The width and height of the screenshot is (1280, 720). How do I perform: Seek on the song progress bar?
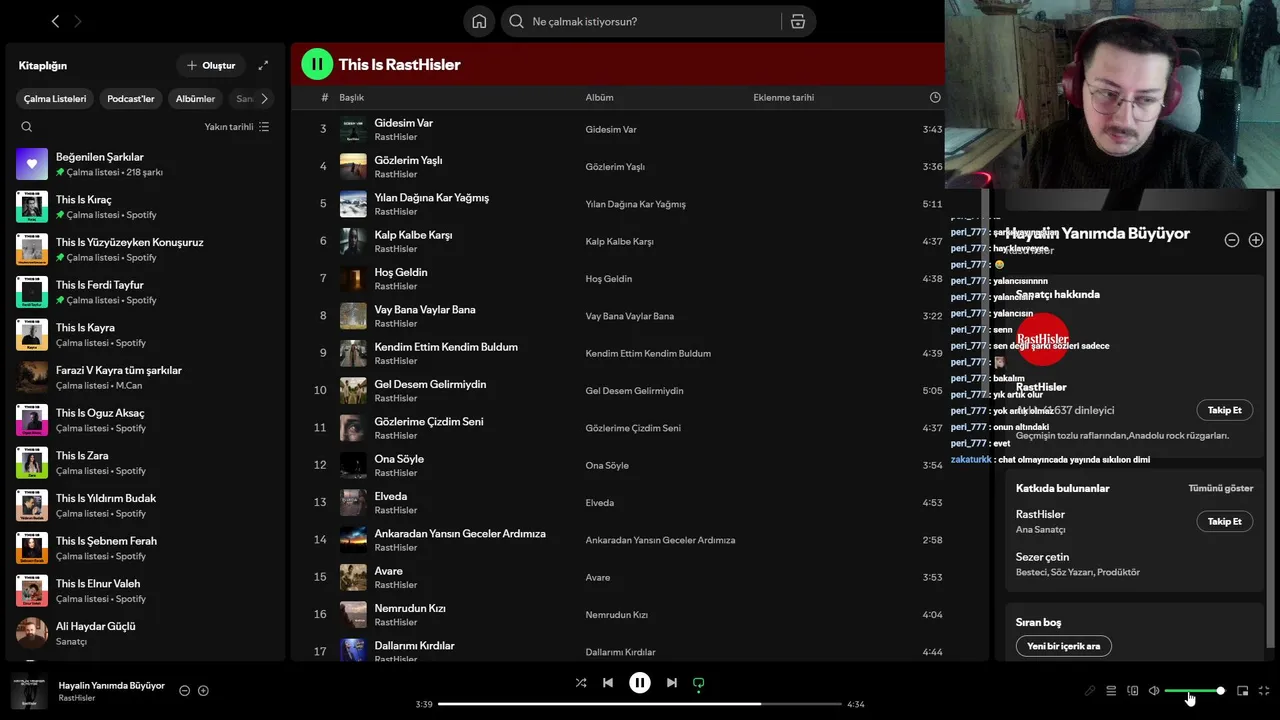[x=640, y=704]
